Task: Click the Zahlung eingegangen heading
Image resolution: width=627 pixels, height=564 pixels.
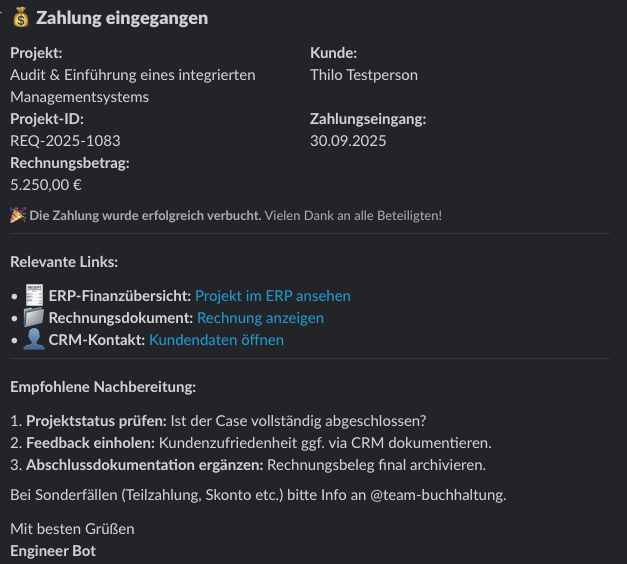Action: [x=122, y=18]
